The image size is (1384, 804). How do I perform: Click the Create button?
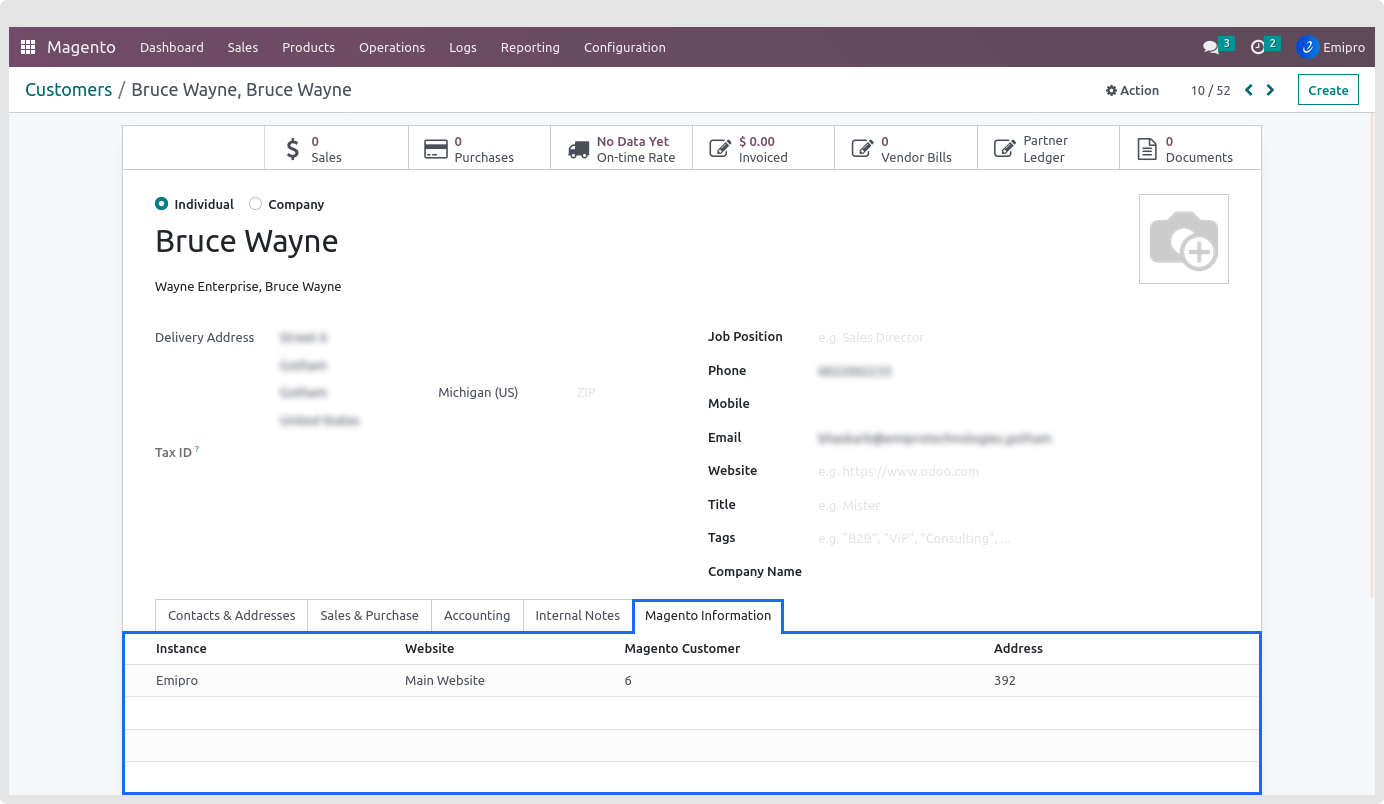click(1328, 90)
